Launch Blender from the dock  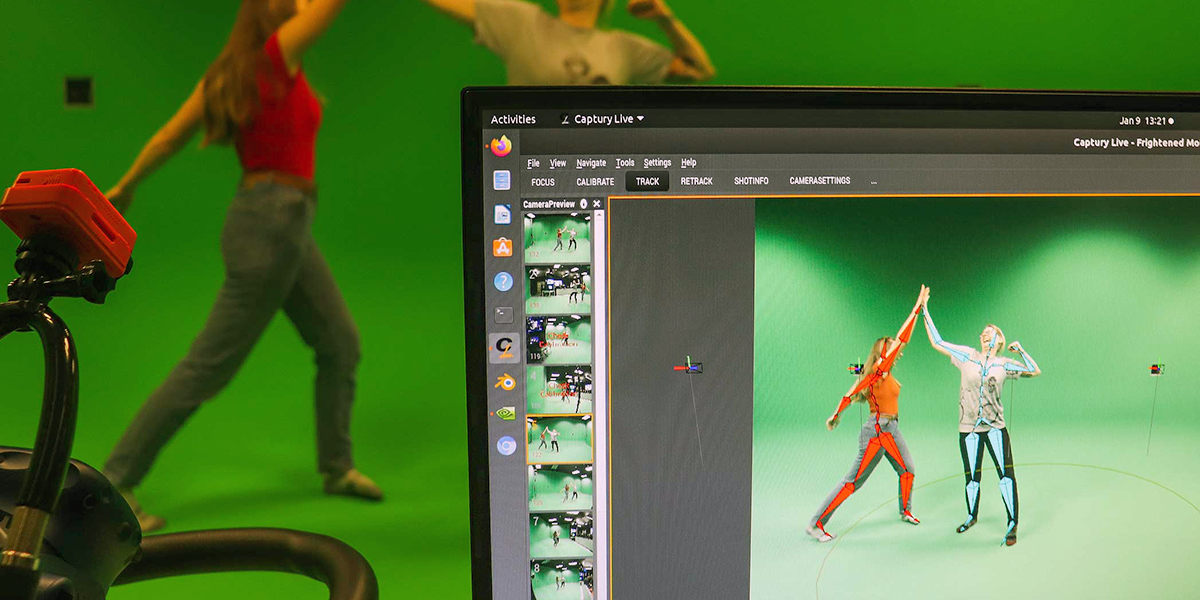(505, 381)
